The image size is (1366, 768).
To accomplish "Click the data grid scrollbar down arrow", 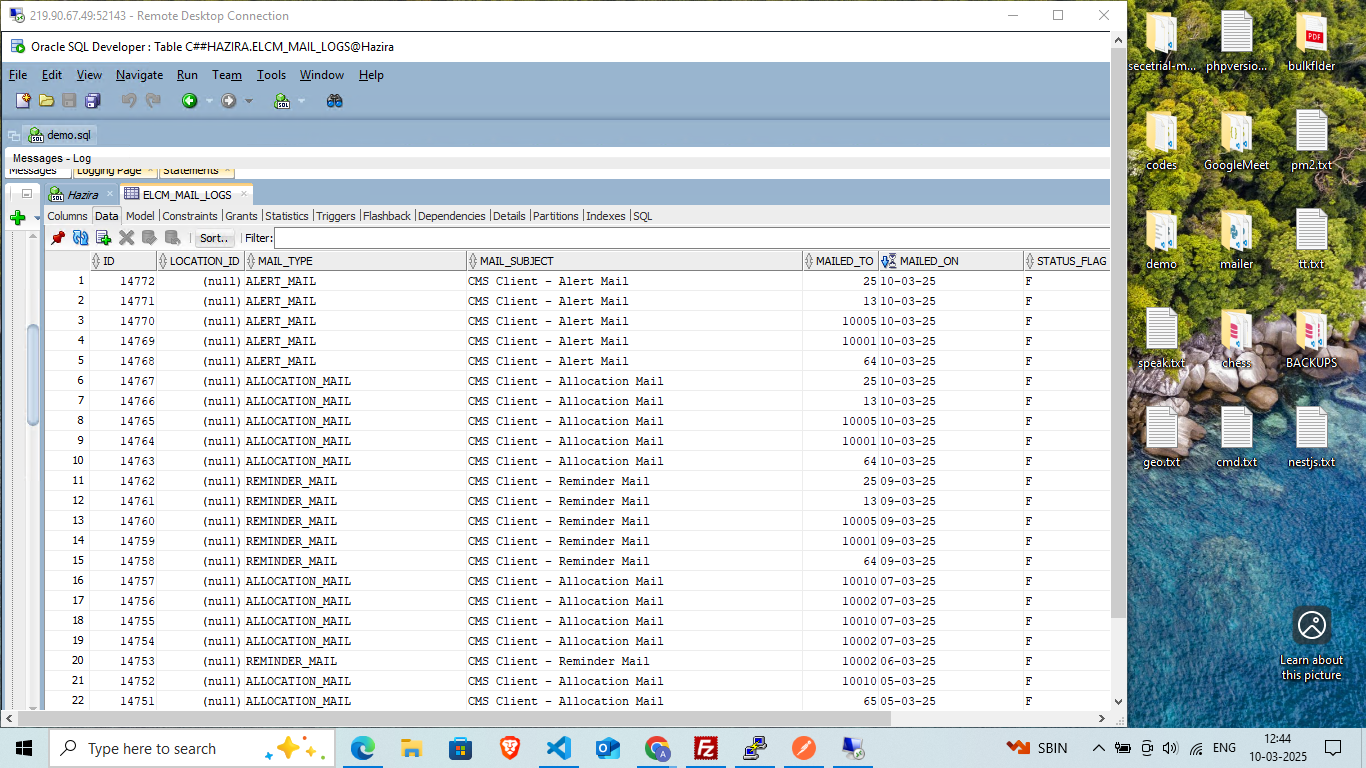I will [x=1118, y=702].
